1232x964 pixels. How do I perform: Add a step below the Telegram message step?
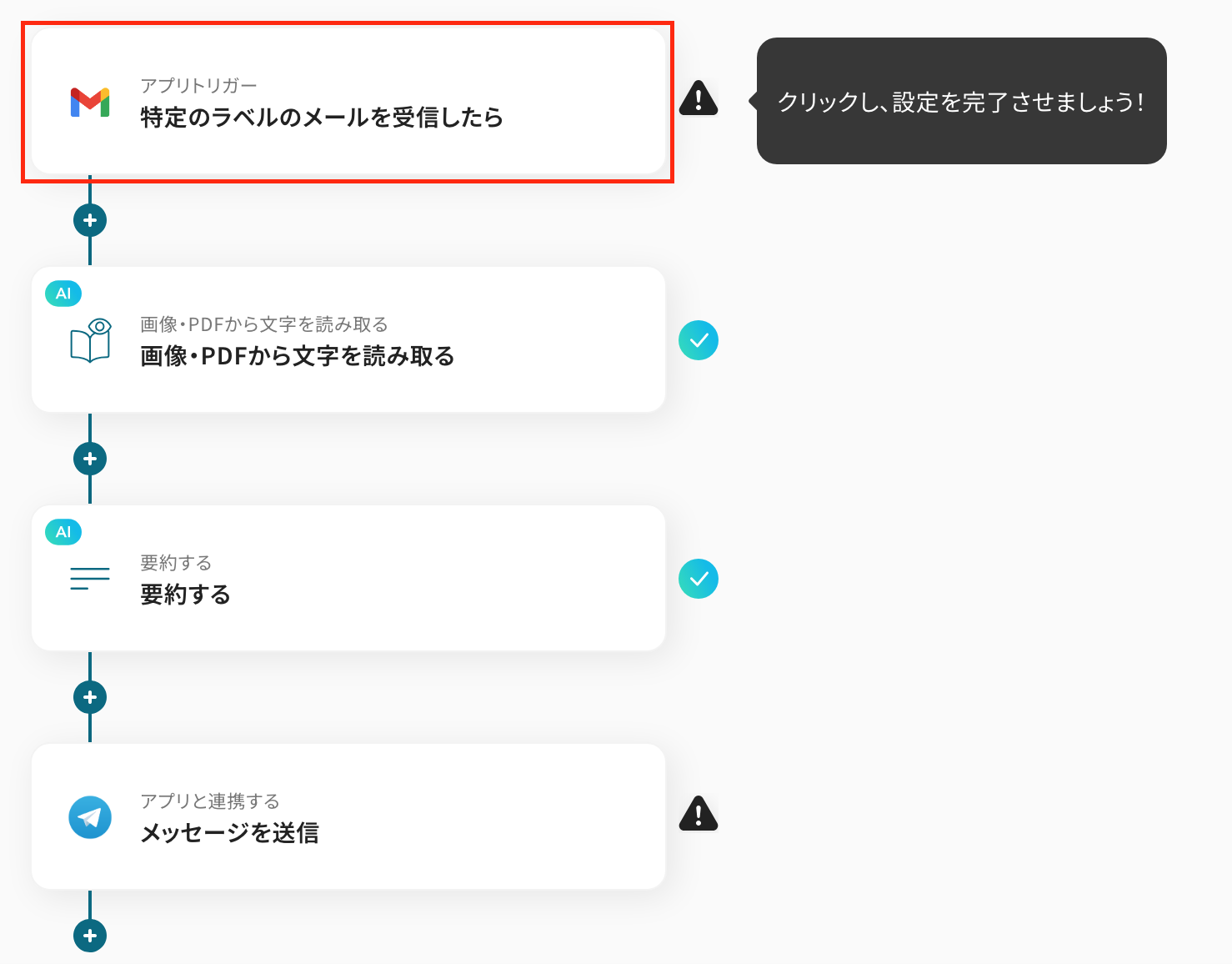click(x=90, y=936)
